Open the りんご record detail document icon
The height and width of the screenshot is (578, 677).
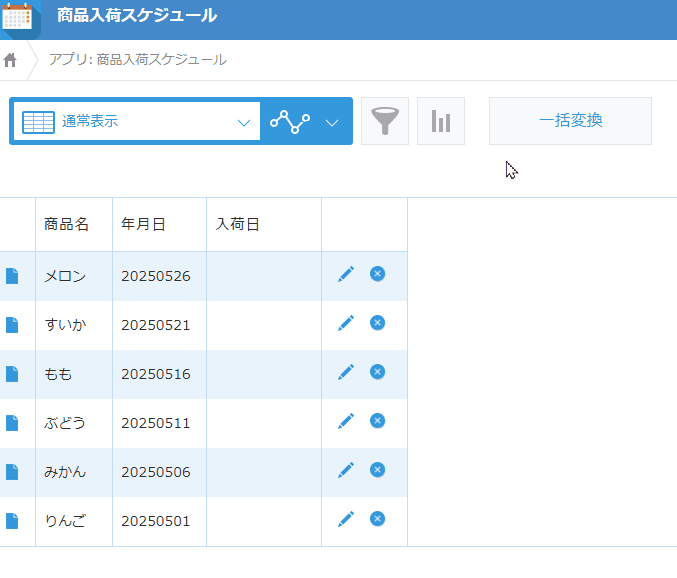point(12,521)
